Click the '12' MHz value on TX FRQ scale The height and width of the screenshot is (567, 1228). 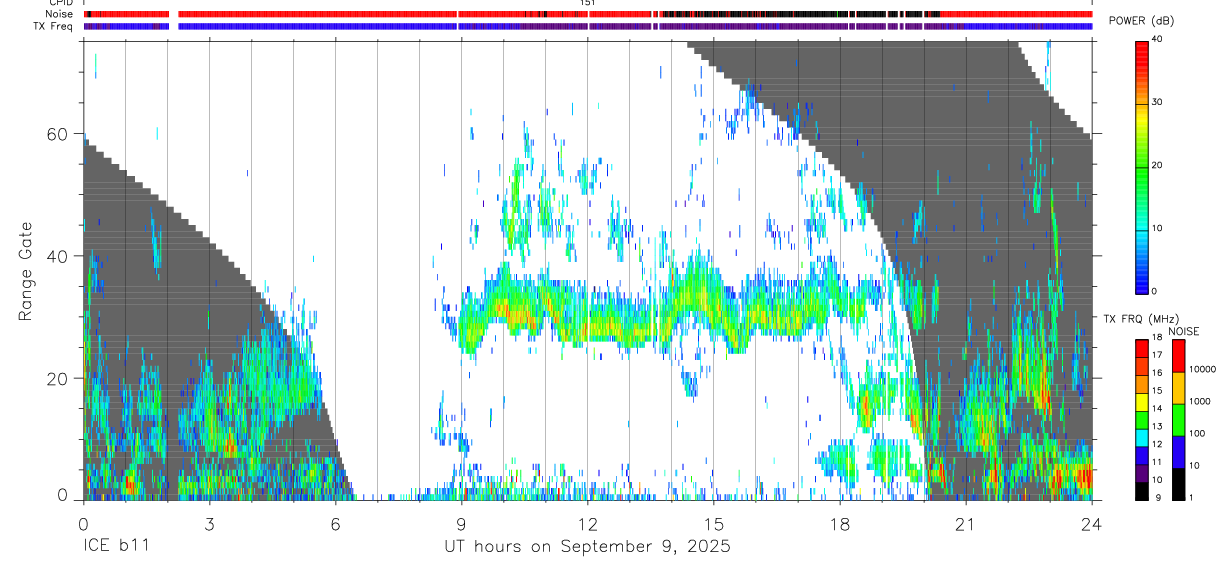point(1159,444)
